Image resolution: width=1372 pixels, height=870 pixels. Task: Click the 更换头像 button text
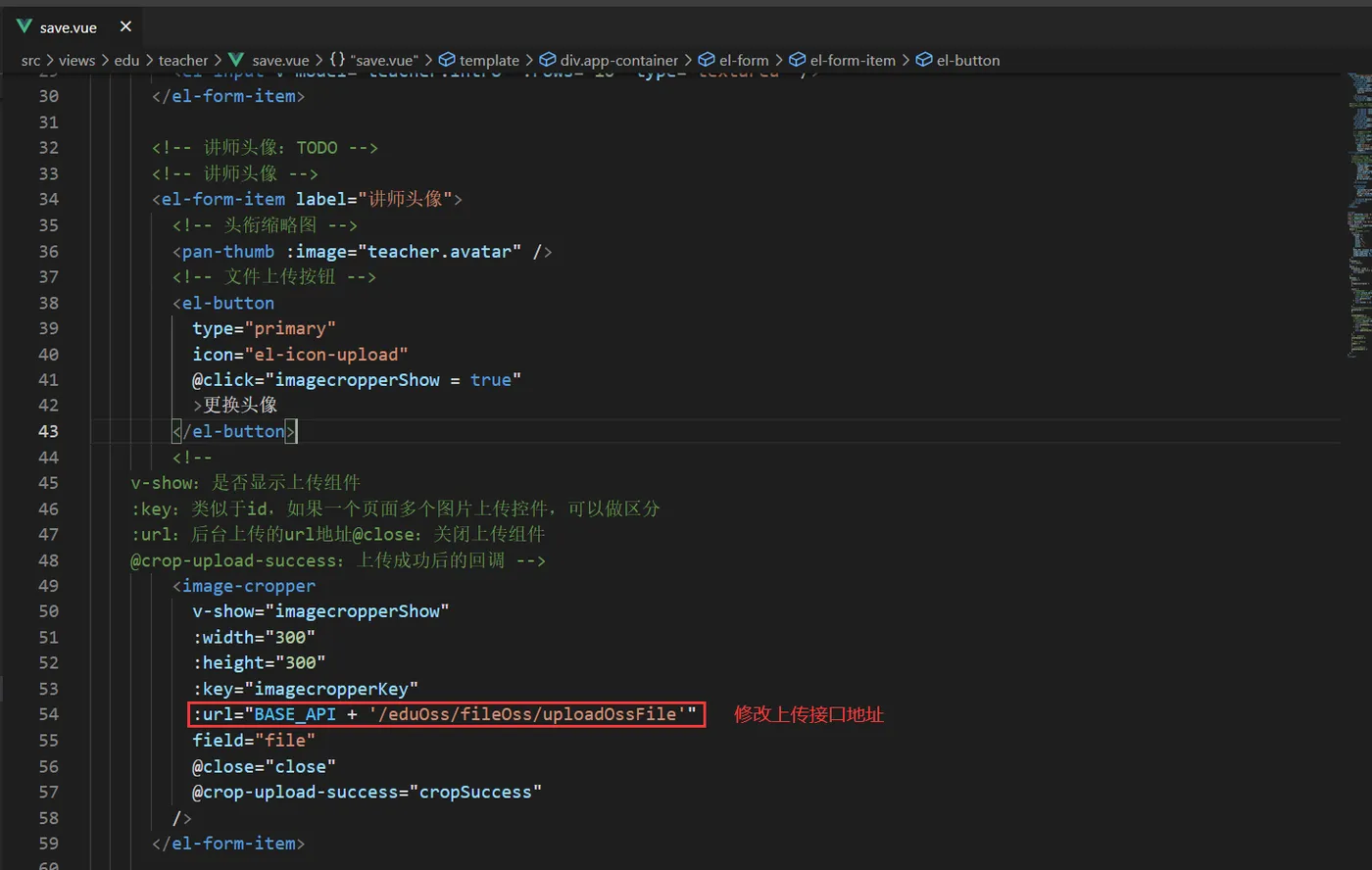click(240, 406)
